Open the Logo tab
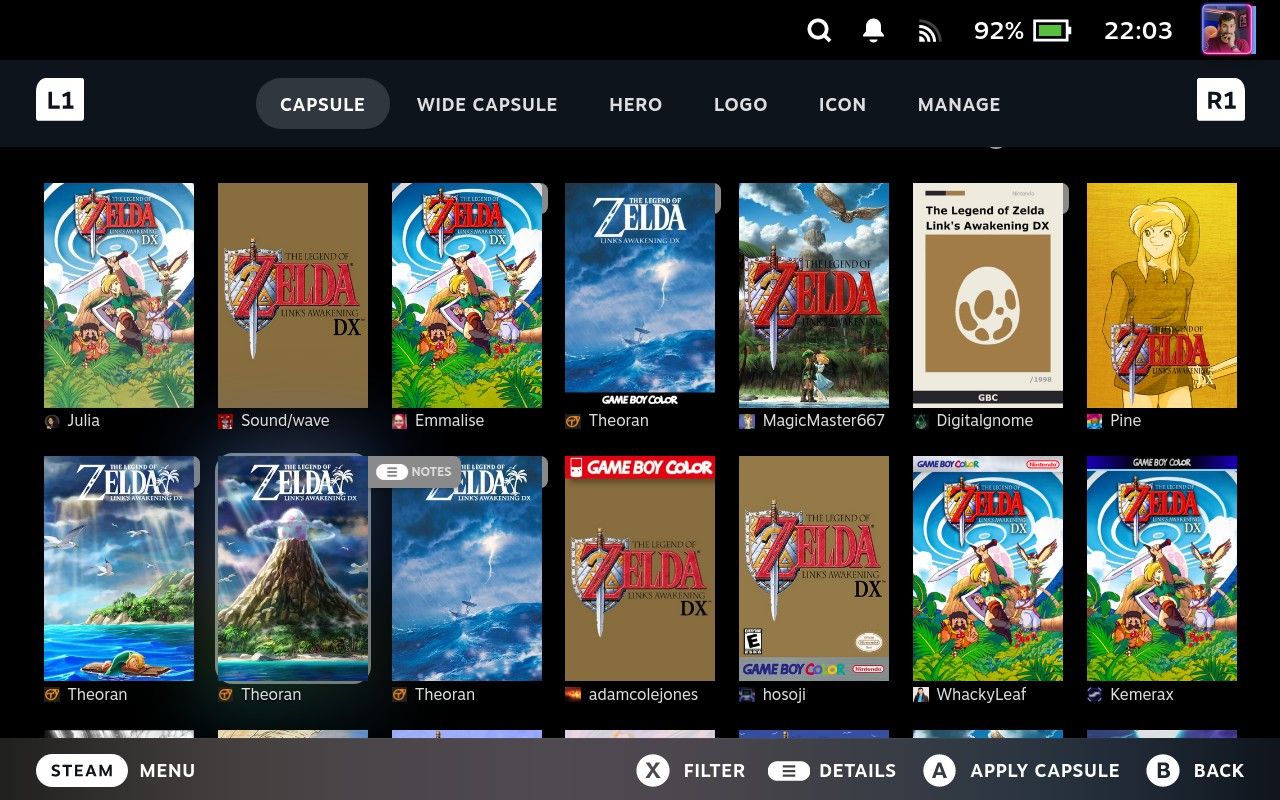The image size is (1280, 800). [x=741, y=104]
